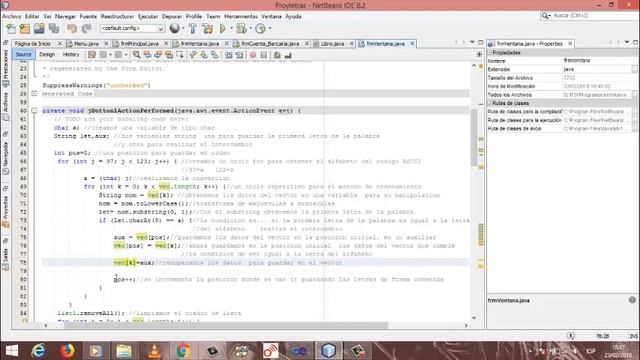Open the Navegador side panel
The image size is (640, 360).
pyautogui.click(x=5, y=158)
